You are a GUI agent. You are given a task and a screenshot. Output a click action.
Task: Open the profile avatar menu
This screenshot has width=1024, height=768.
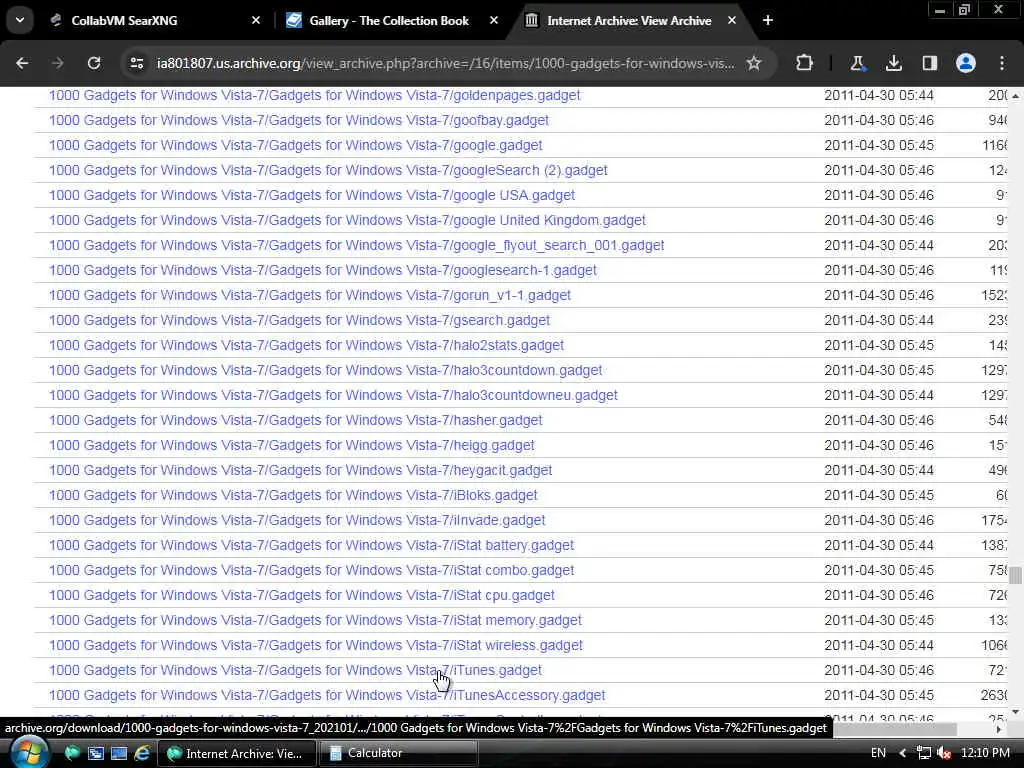pyautogui.click(x=966, y=63)
